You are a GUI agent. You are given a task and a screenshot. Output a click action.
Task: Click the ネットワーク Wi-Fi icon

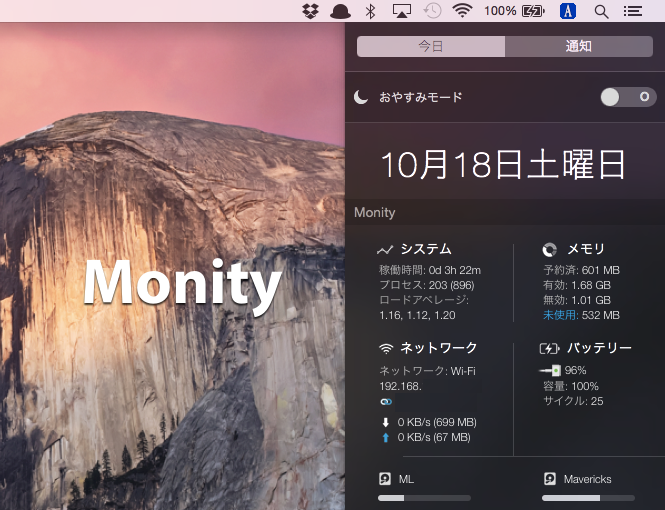click(386, 348)
